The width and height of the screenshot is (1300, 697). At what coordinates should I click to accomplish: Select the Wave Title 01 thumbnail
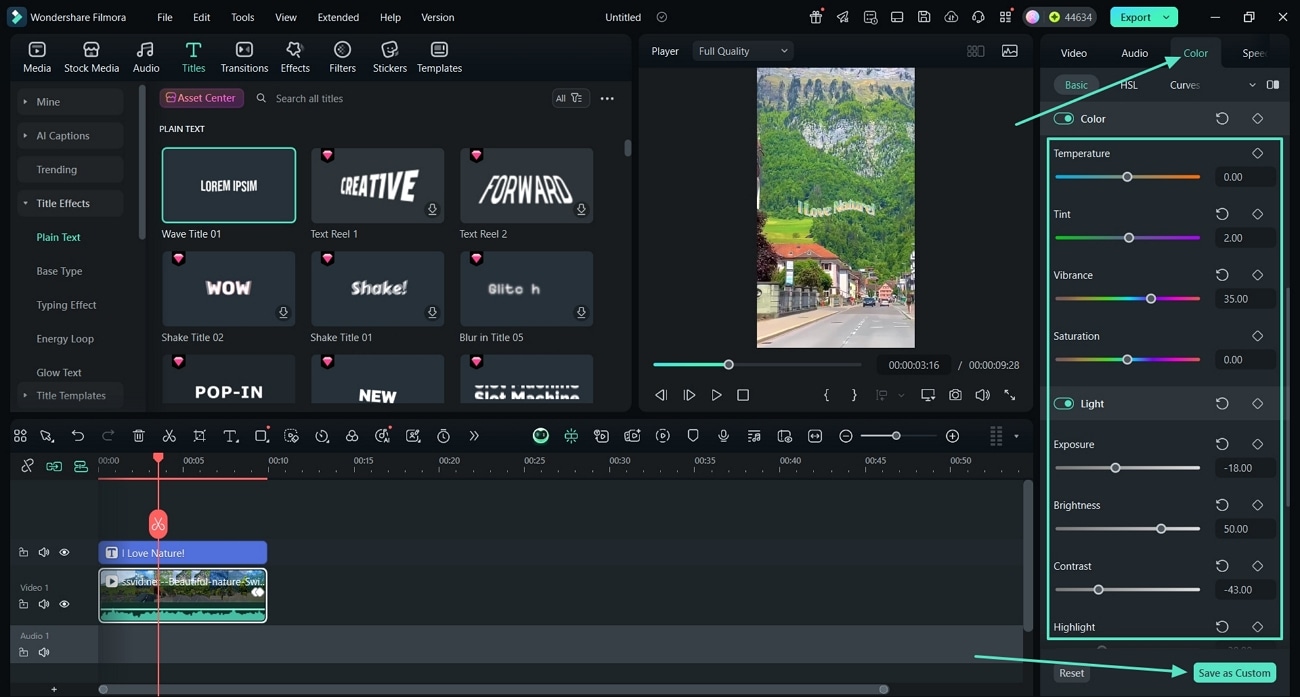tap(228, 185)
